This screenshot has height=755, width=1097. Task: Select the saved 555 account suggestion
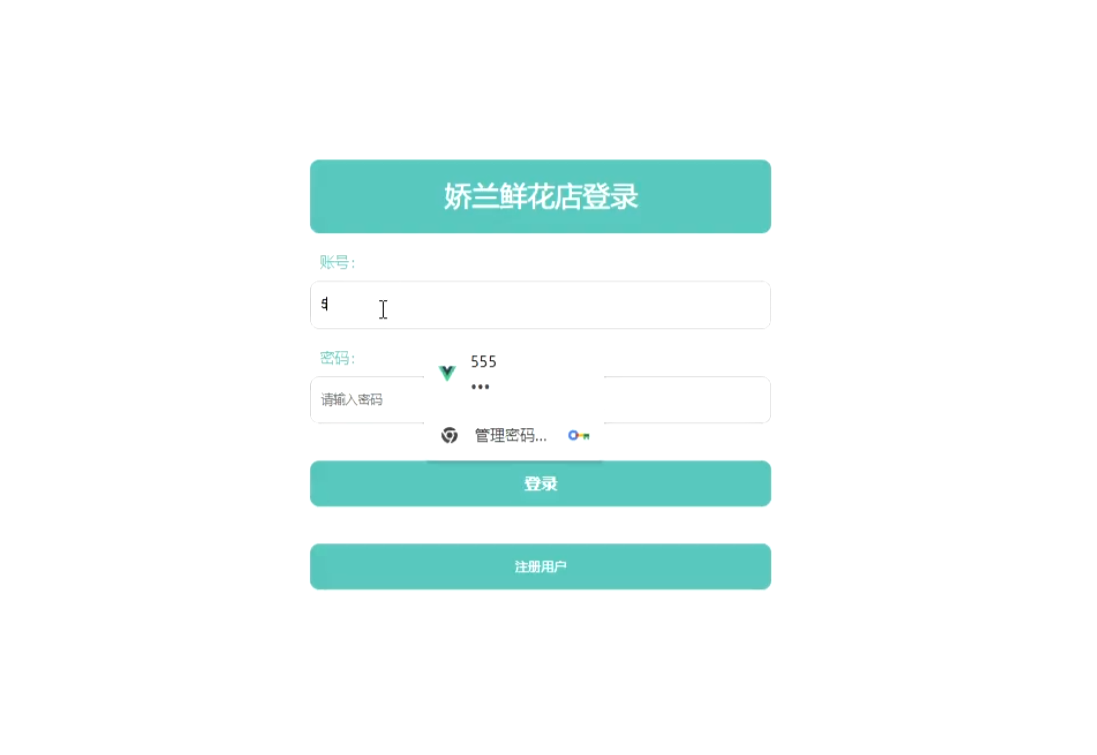click(x=514, y=374)
